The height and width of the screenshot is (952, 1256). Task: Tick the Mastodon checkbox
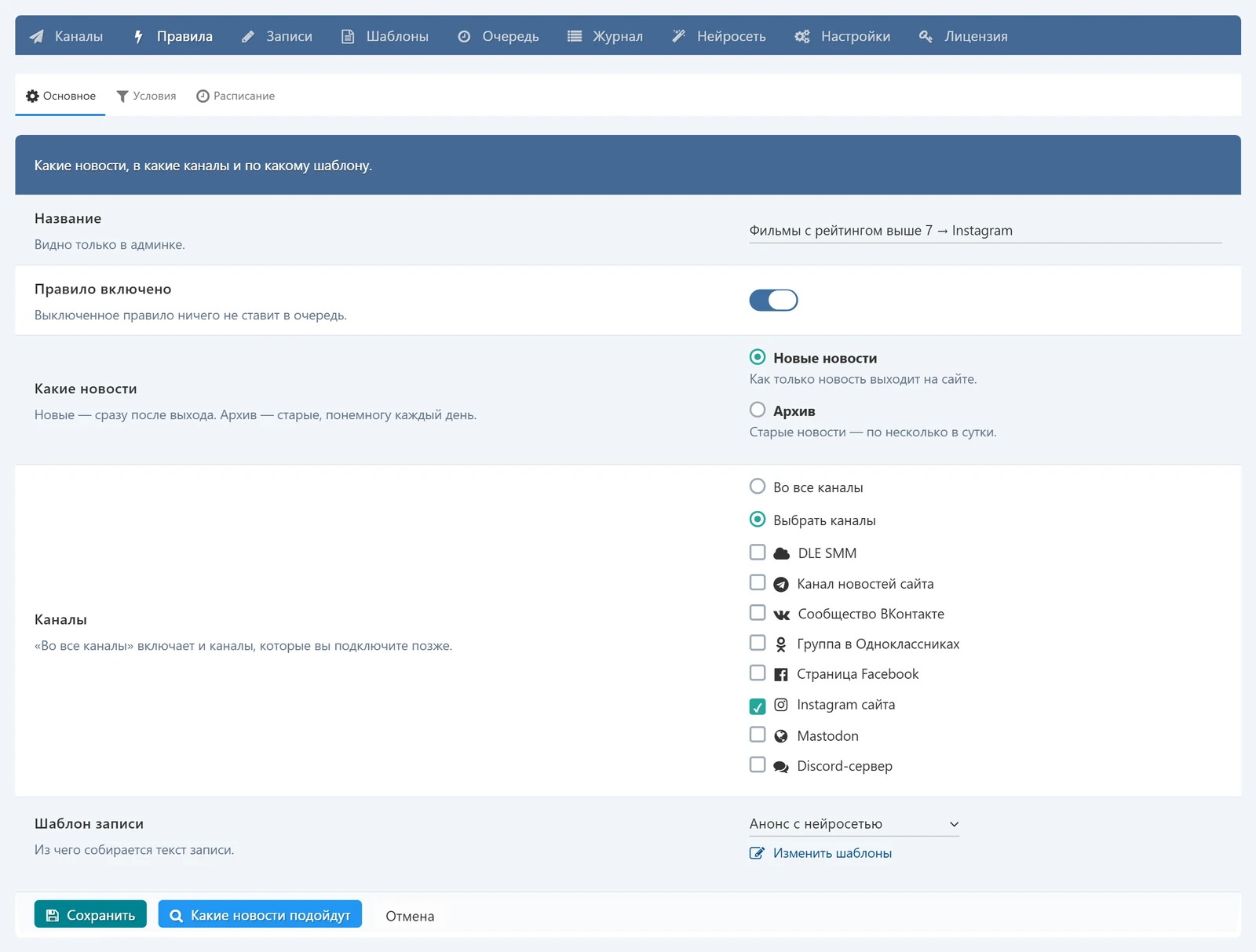click(x=758, y=735)
